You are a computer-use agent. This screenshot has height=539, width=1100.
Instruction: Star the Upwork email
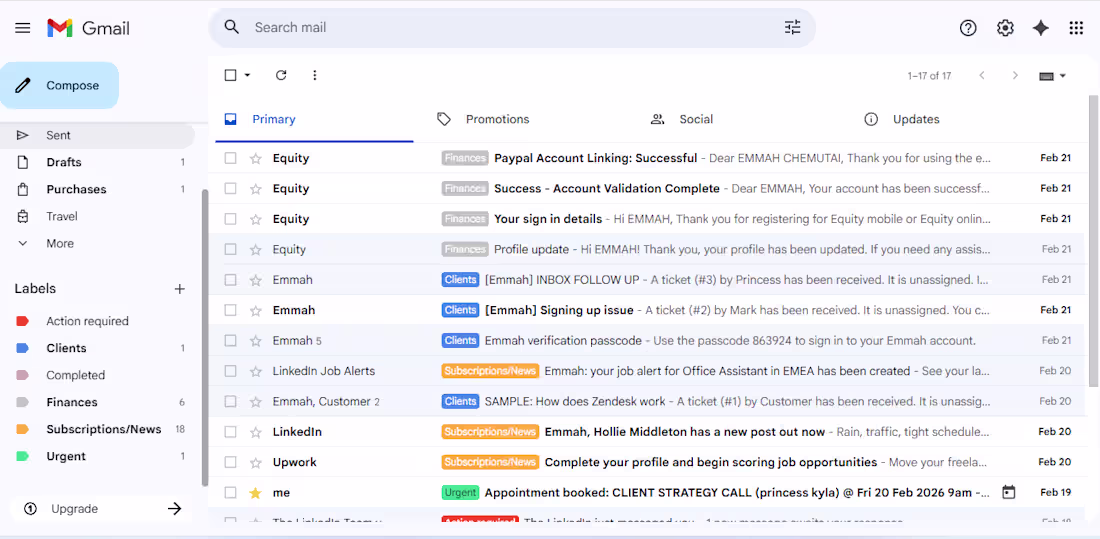point(255,463)
